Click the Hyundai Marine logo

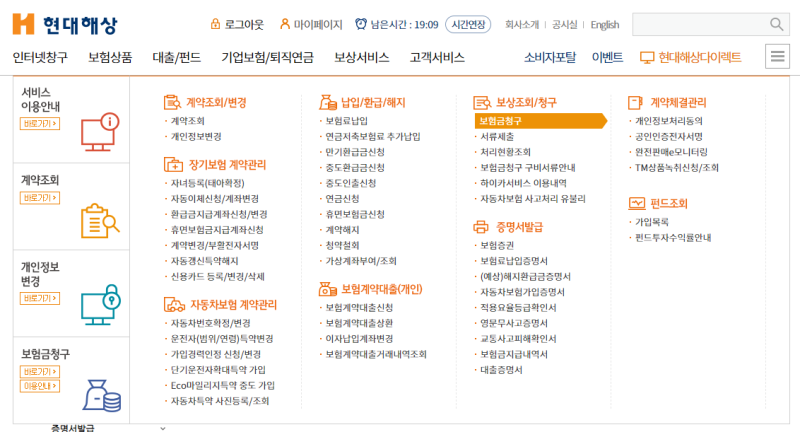click(x=65, y=24)
